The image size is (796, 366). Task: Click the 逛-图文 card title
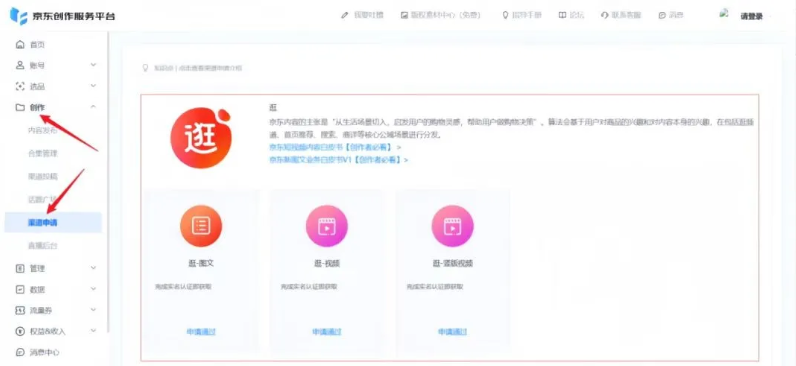pyautogui.click(x=201, y=264)
